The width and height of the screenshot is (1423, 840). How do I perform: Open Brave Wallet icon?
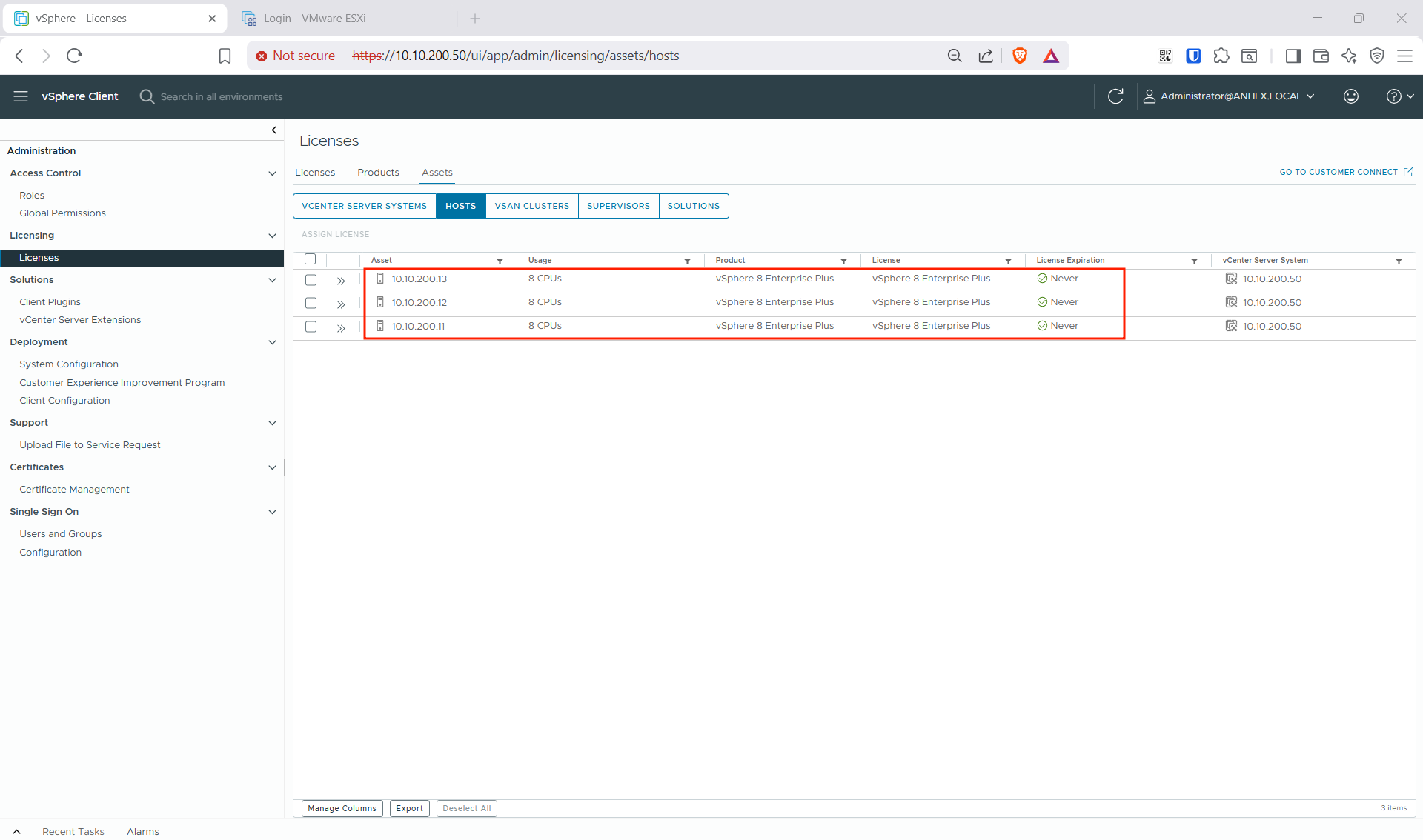coord(1321,56)
